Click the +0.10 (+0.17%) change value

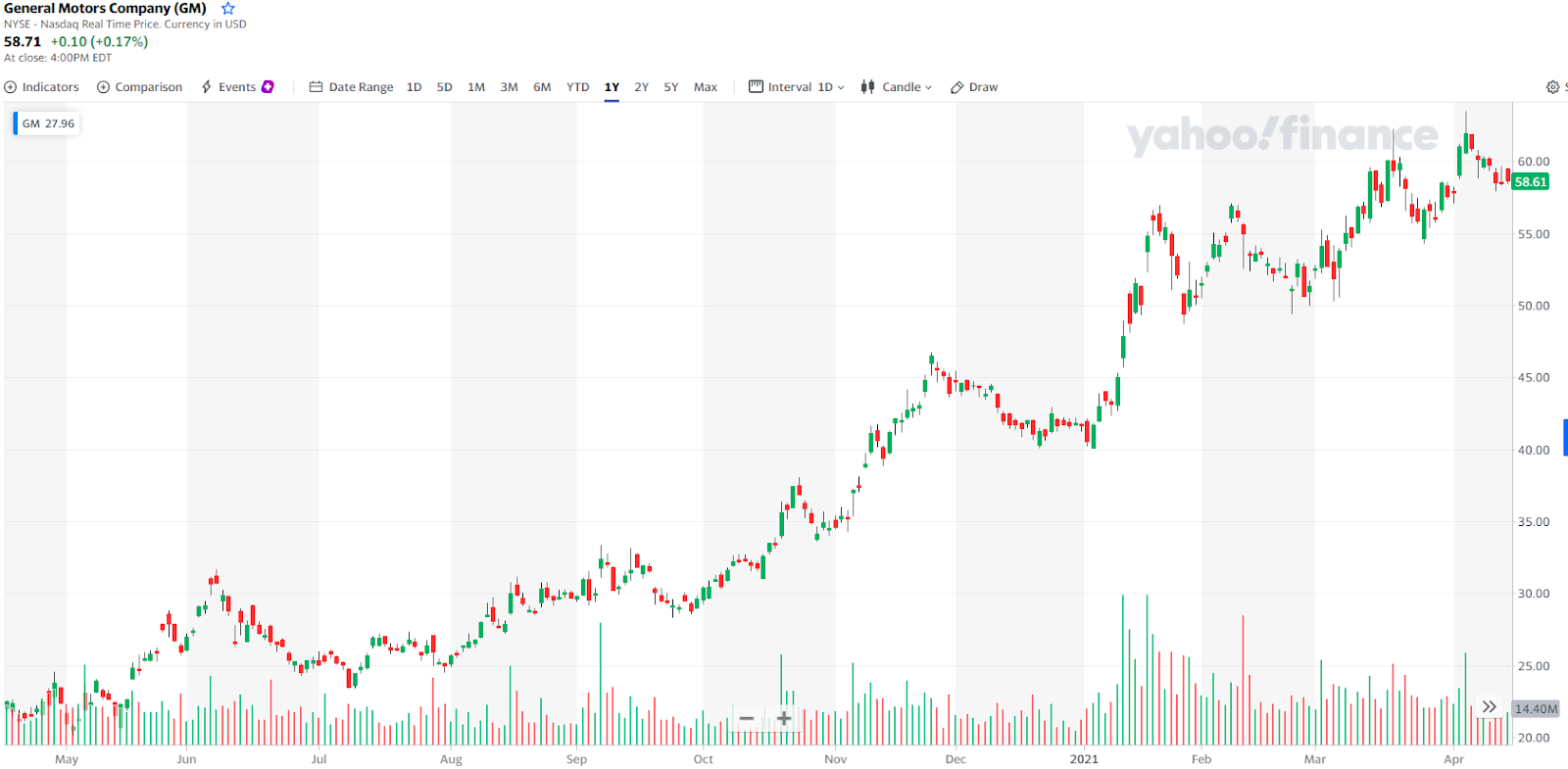pyautogui.click(x=99, y=41)
